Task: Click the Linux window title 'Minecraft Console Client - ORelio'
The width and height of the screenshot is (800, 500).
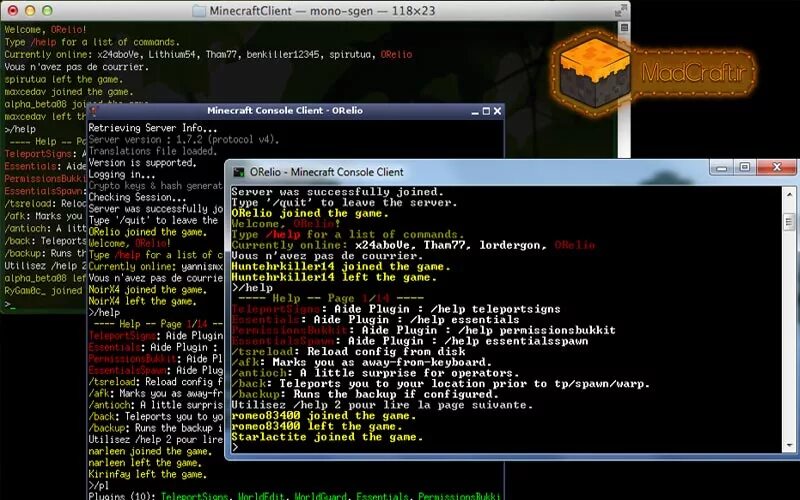Action: 285,110
